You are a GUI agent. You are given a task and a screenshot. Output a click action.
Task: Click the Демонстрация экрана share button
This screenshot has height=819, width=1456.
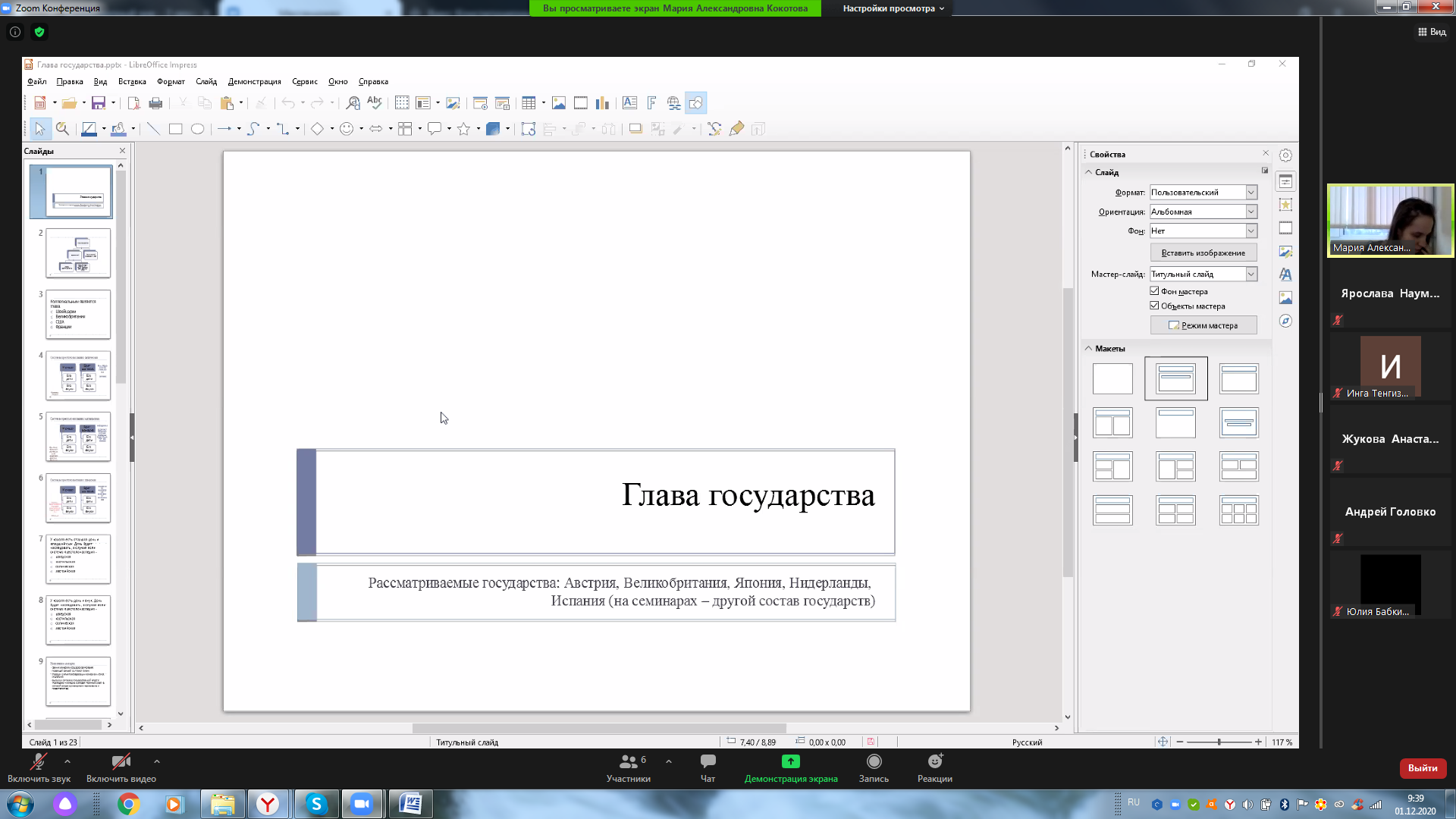tap(791, 768)
